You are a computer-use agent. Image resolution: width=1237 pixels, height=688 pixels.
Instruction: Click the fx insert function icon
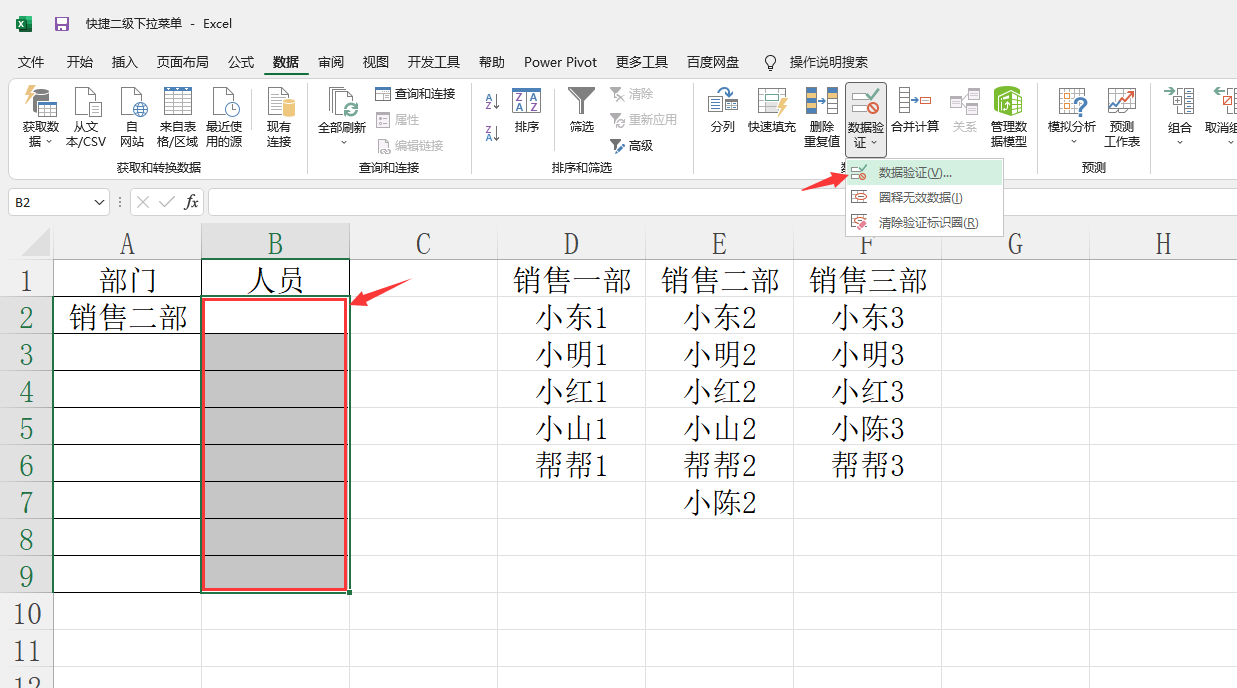tap(191, 202)
